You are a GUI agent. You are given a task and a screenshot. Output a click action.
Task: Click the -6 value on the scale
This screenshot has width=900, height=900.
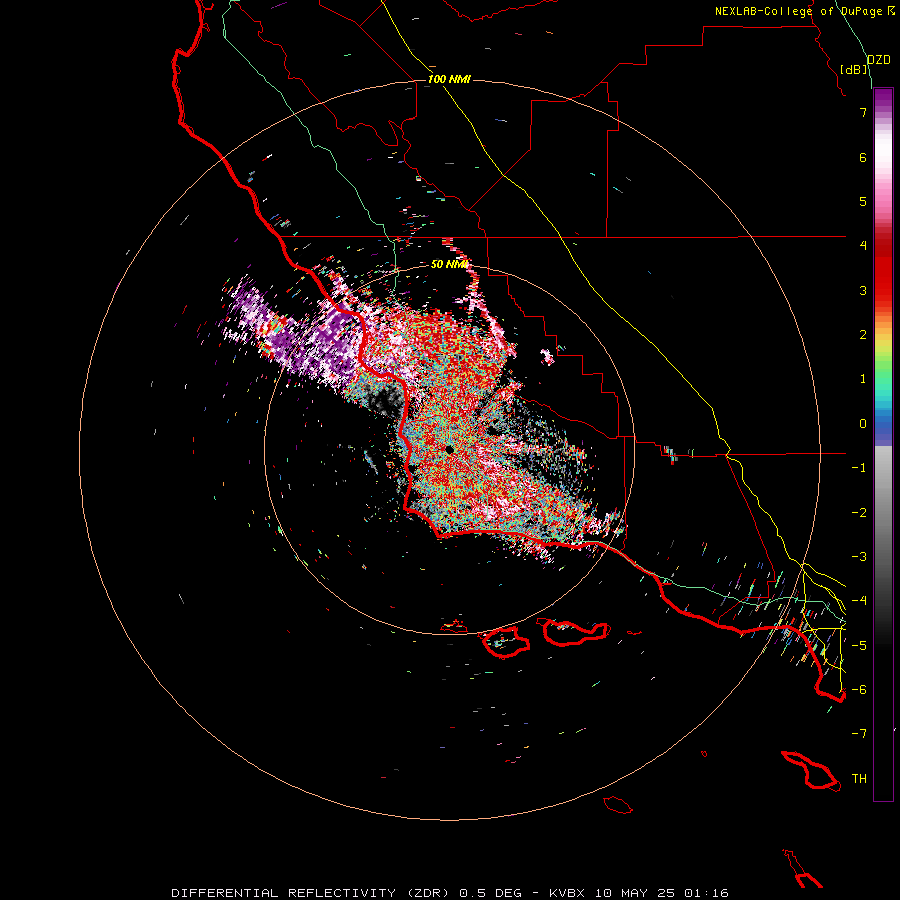point(859,690)
